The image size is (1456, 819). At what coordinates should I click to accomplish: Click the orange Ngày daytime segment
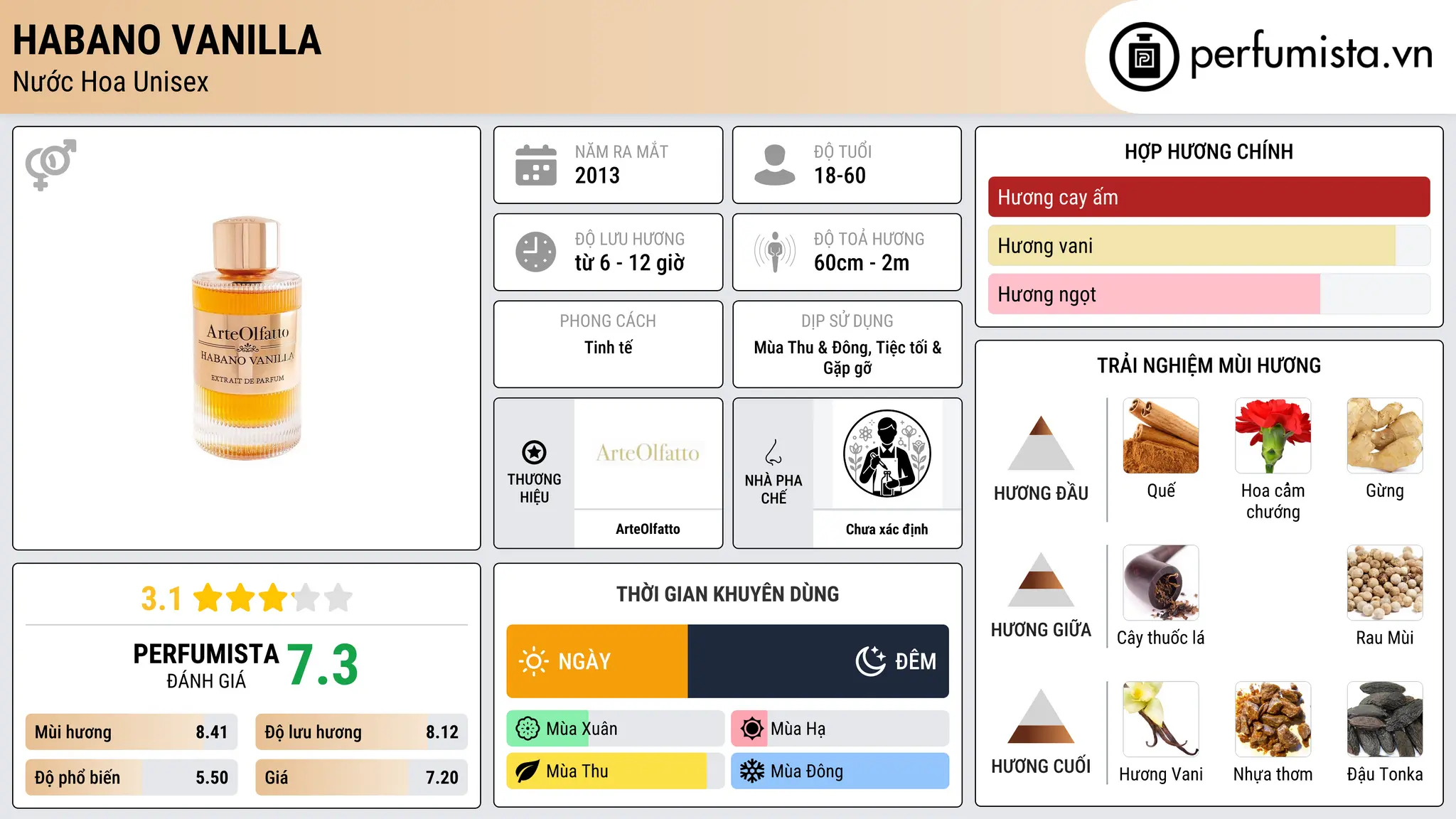597,661
